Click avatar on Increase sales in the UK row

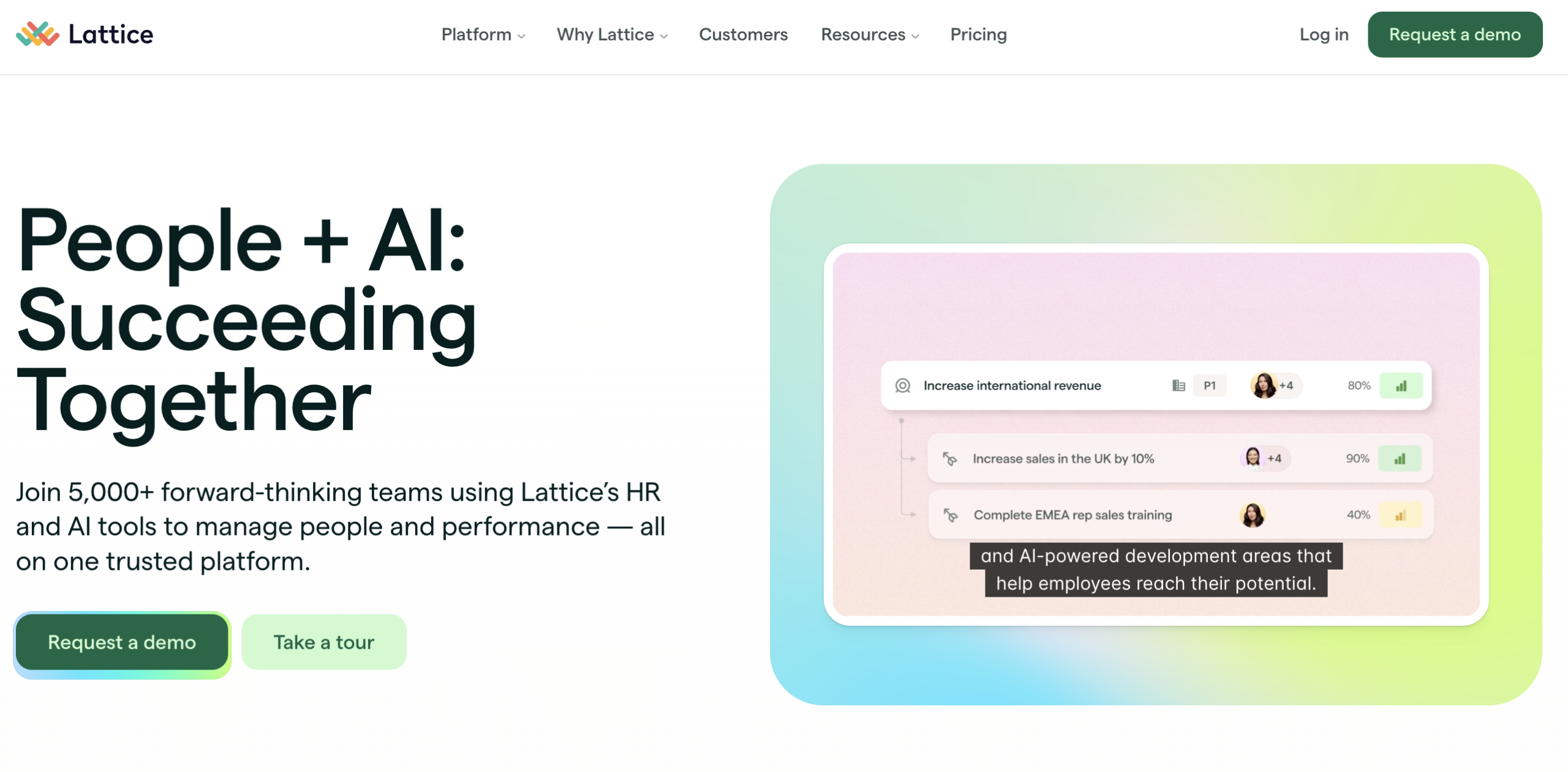(1253, 458)
